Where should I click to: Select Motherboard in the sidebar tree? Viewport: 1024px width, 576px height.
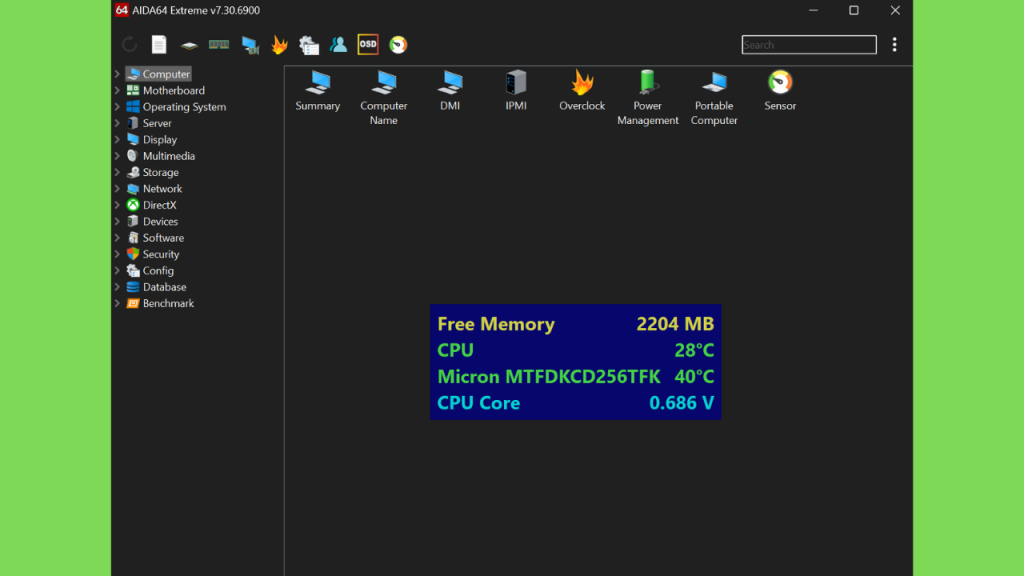(x=166, y=90)
